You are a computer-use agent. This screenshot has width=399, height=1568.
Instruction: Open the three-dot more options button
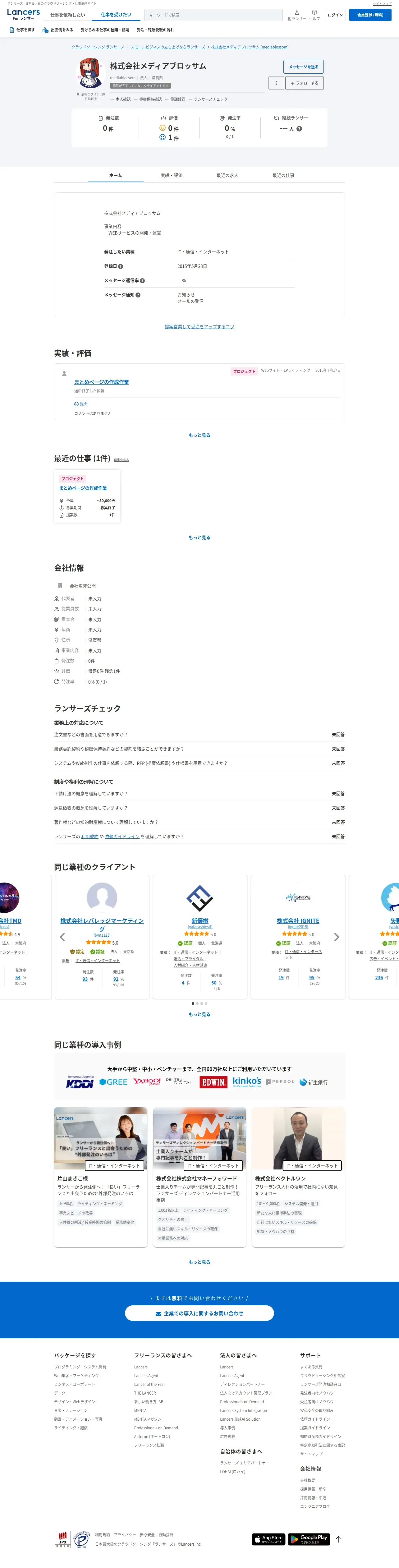pos(276,83)
